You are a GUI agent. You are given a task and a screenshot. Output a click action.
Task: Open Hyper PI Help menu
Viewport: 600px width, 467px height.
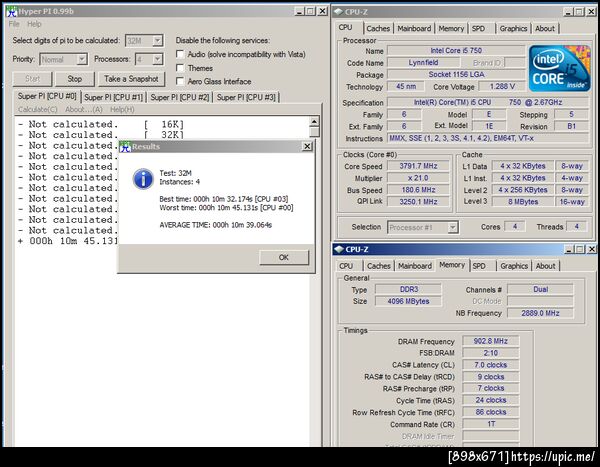point(34,24)
